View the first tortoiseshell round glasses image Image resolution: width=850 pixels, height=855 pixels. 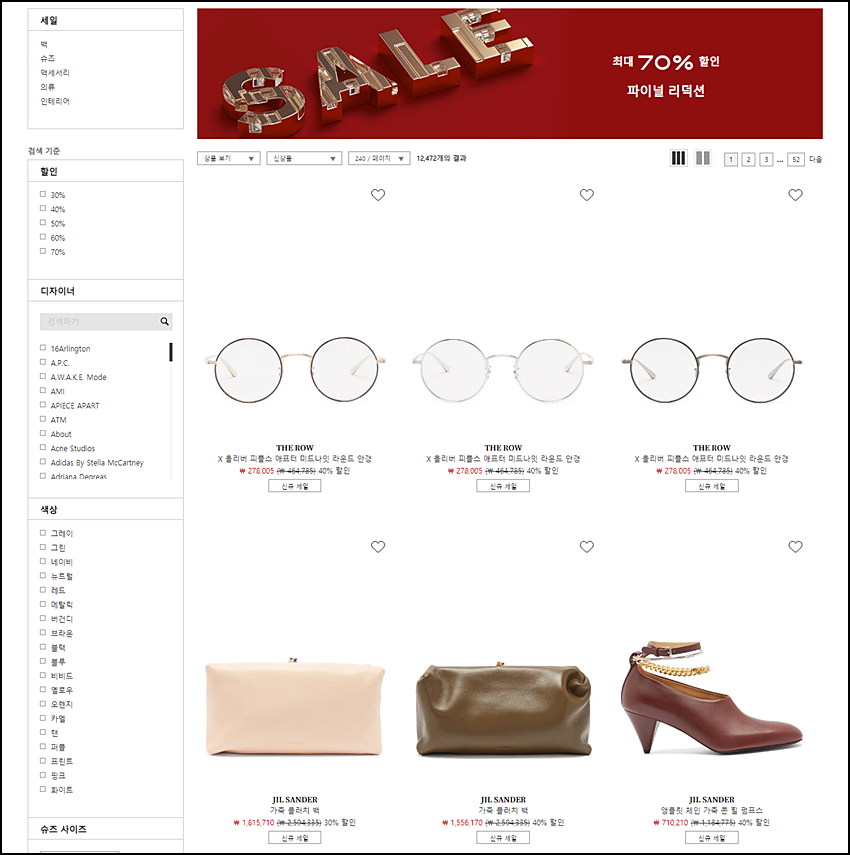294,369
